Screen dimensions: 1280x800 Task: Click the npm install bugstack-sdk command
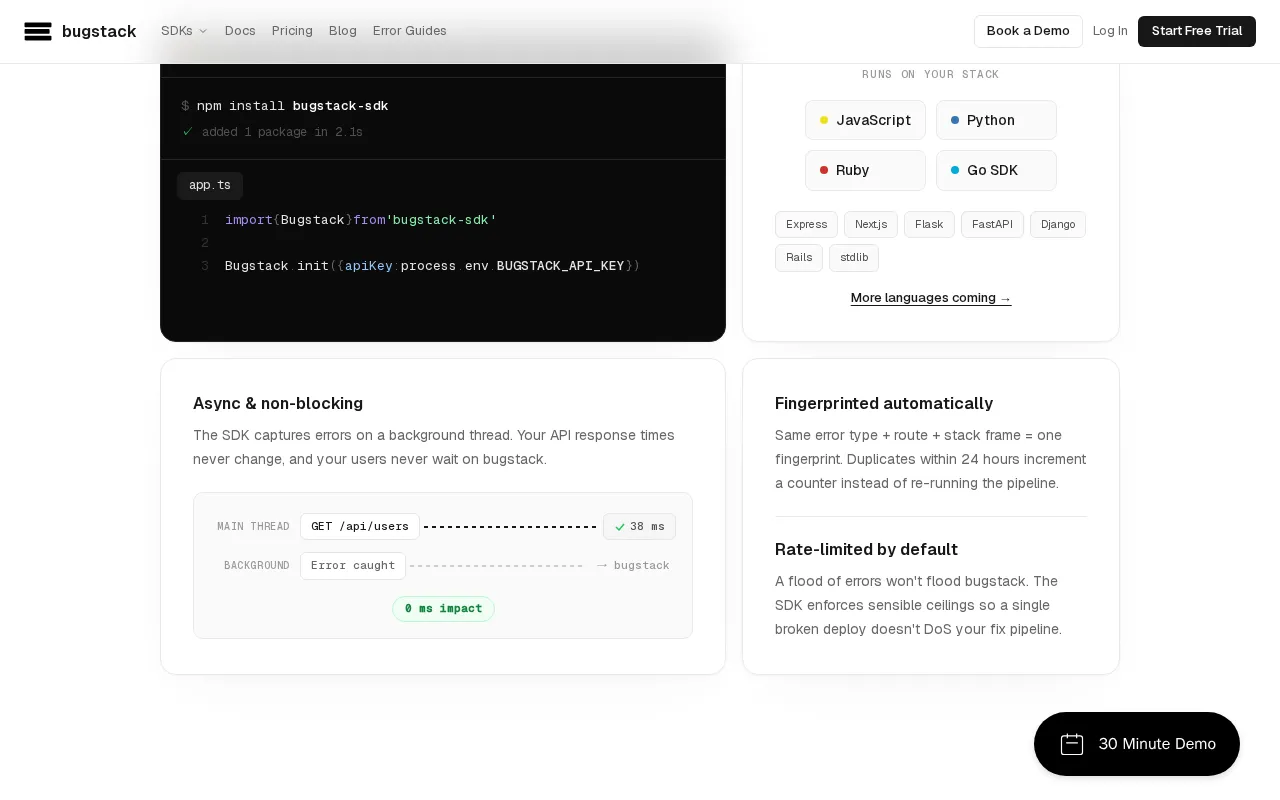292,106
